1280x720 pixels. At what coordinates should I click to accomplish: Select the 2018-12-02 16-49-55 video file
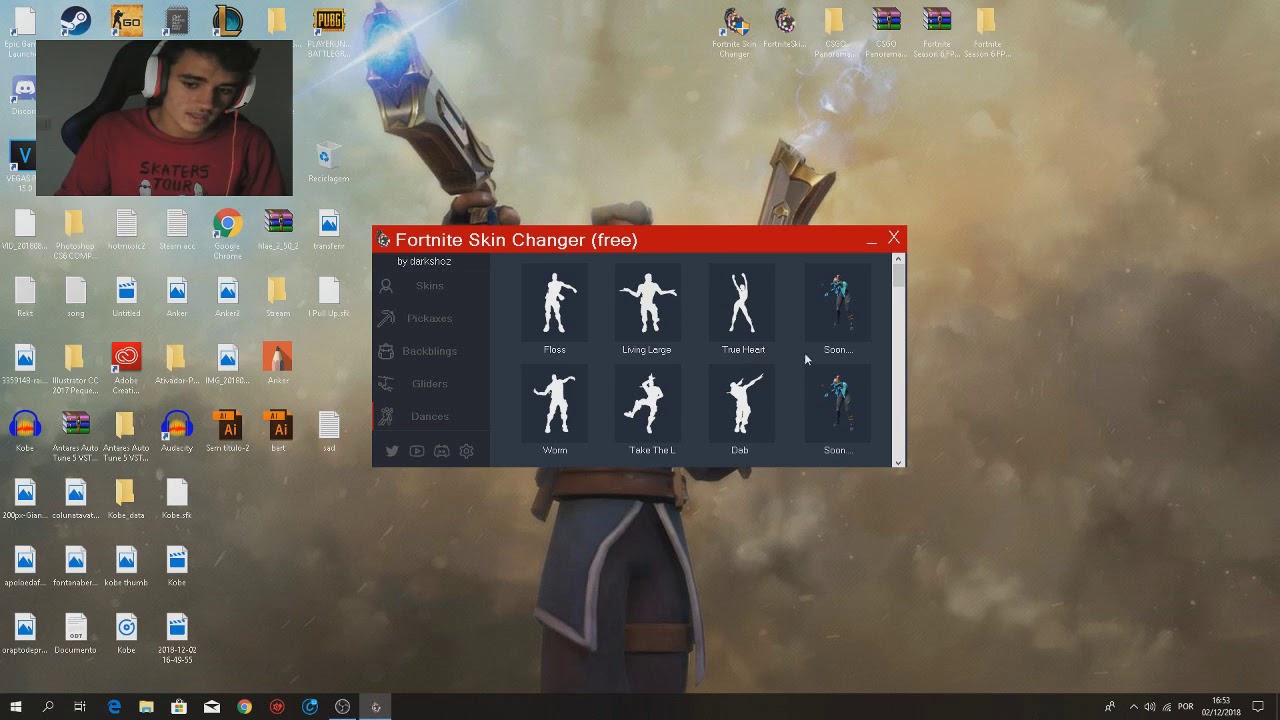pos(177,638)
